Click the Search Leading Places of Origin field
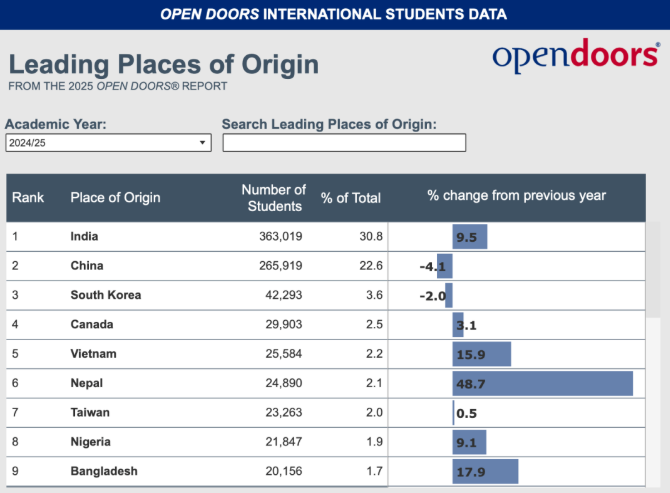 344,143
